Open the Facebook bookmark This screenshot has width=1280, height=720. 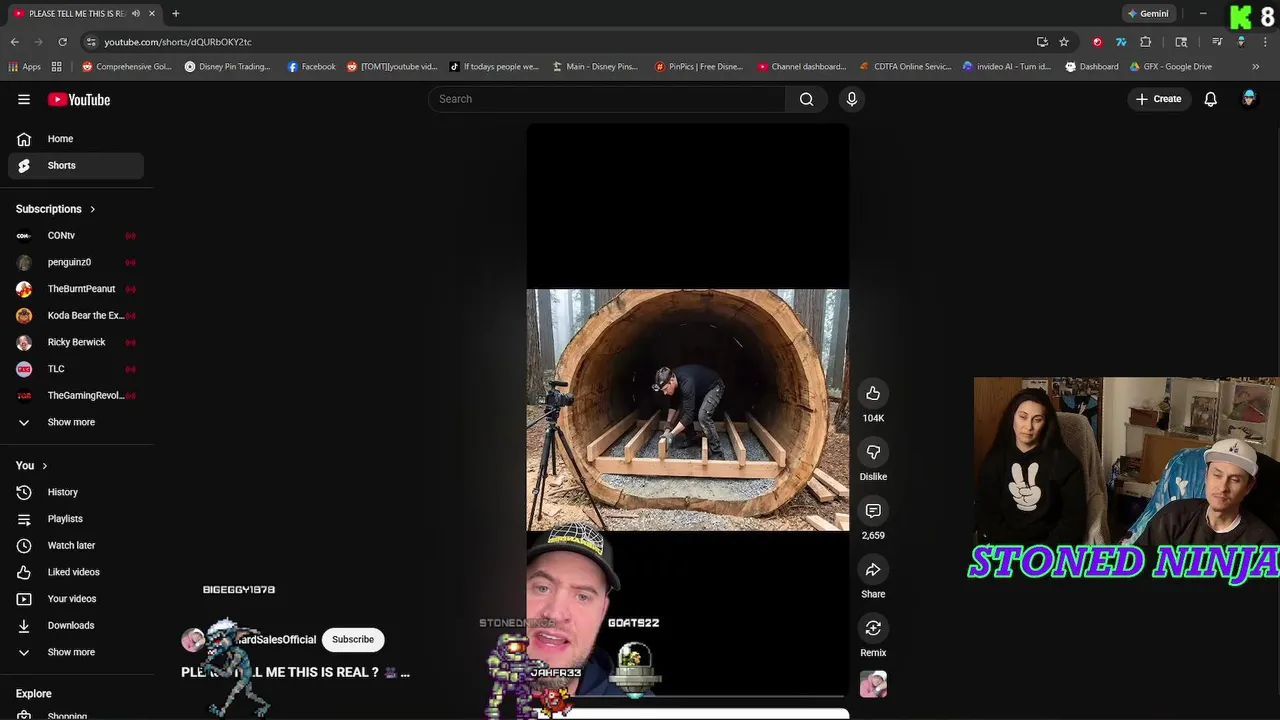(x=311, y=67)
